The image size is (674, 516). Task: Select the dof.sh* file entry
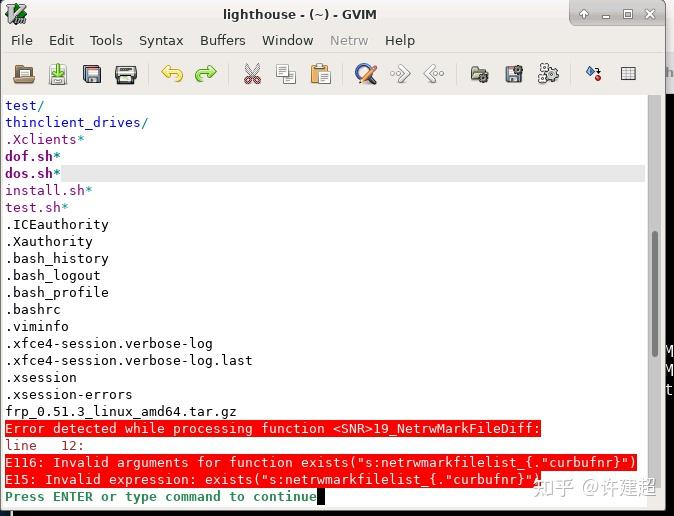point(33,157)
